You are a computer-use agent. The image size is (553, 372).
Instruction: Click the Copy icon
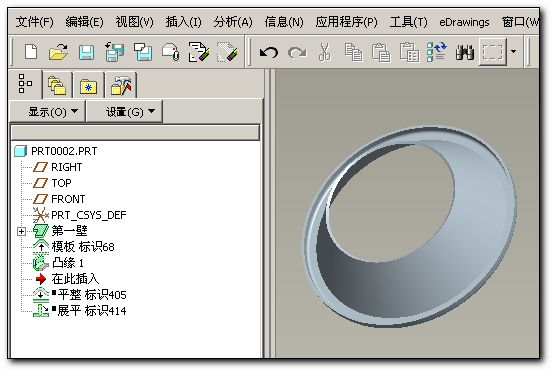click(x=353, y=52)
